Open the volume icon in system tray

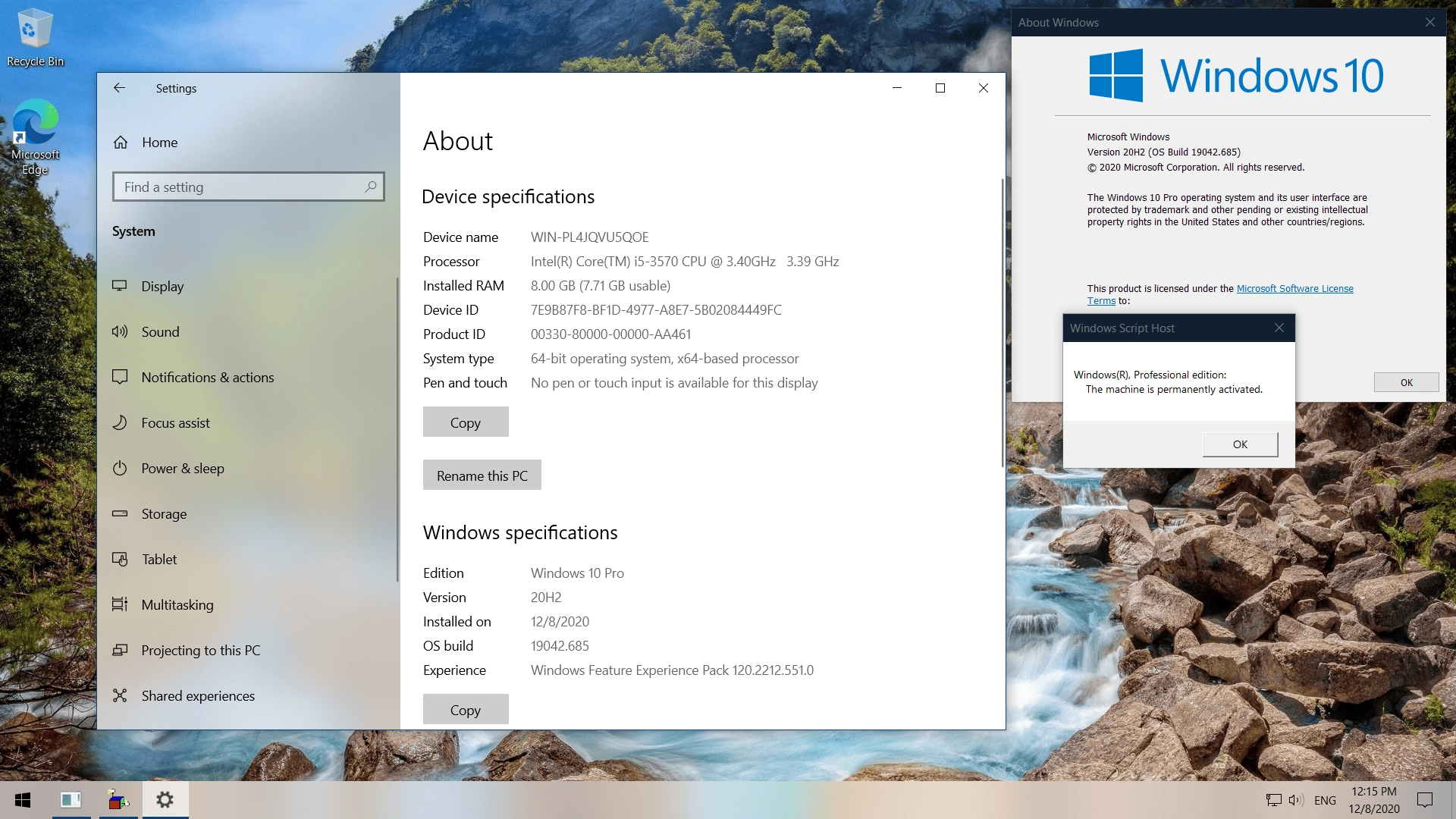1296,800
